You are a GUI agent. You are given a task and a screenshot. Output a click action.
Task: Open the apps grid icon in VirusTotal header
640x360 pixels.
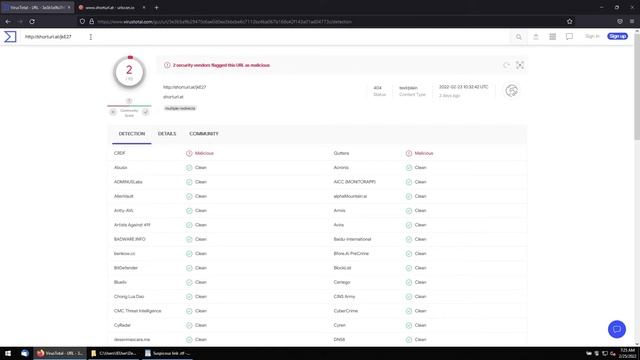(553, 37)
